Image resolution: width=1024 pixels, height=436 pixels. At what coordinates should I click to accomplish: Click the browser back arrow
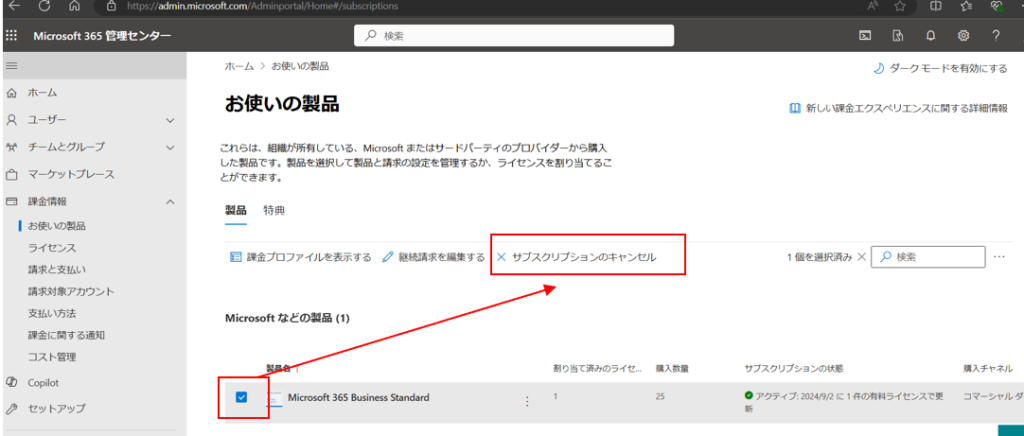(x=13, y=6)
